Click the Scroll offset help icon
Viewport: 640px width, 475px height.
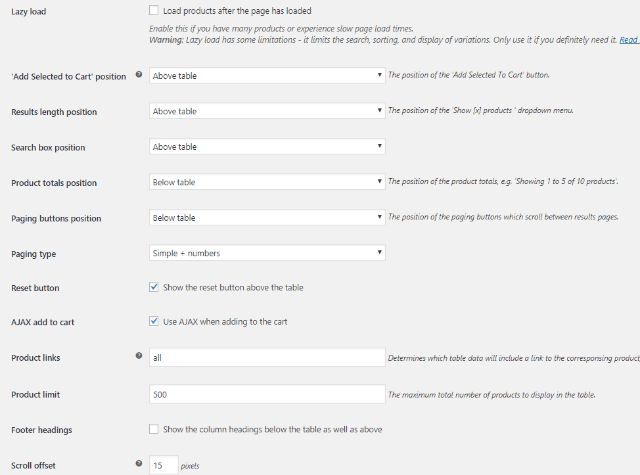coord(138,464)
